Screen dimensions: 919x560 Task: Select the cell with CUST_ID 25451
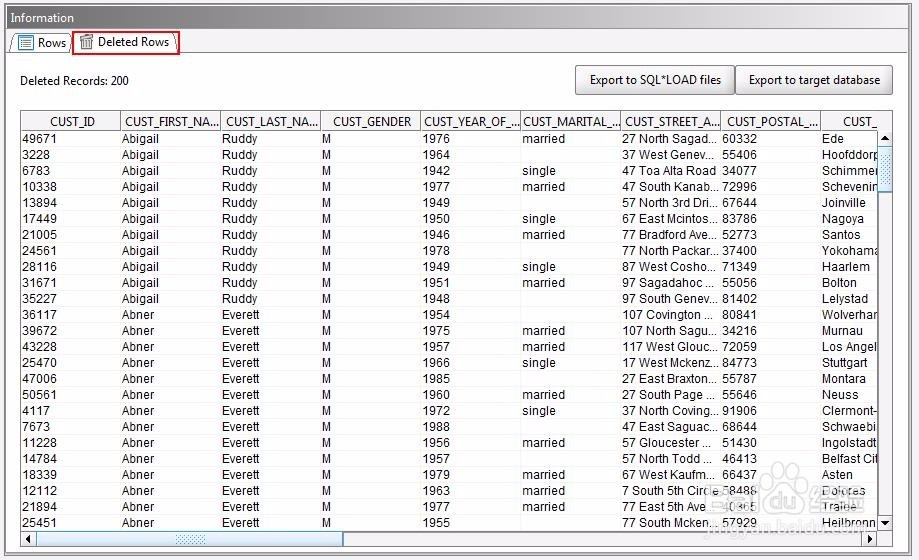click(x=70, y=522)
